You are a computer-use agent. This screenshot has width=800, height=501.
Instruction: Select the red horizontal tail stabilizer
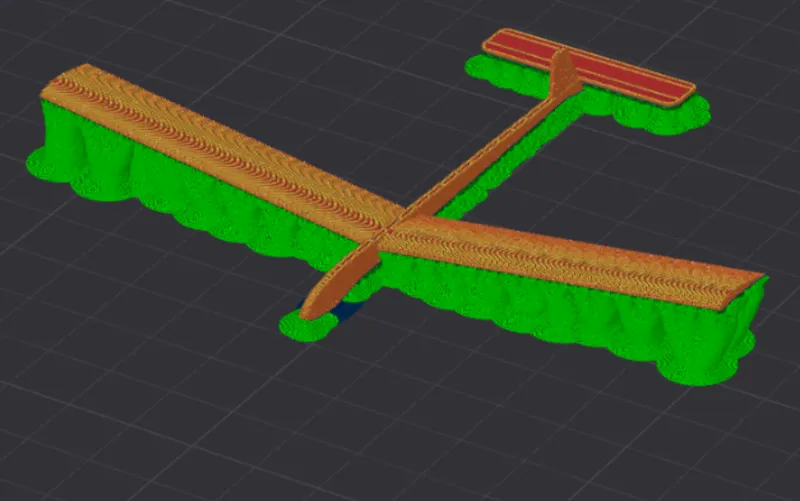pyautogui.click(x=588, y=68)
